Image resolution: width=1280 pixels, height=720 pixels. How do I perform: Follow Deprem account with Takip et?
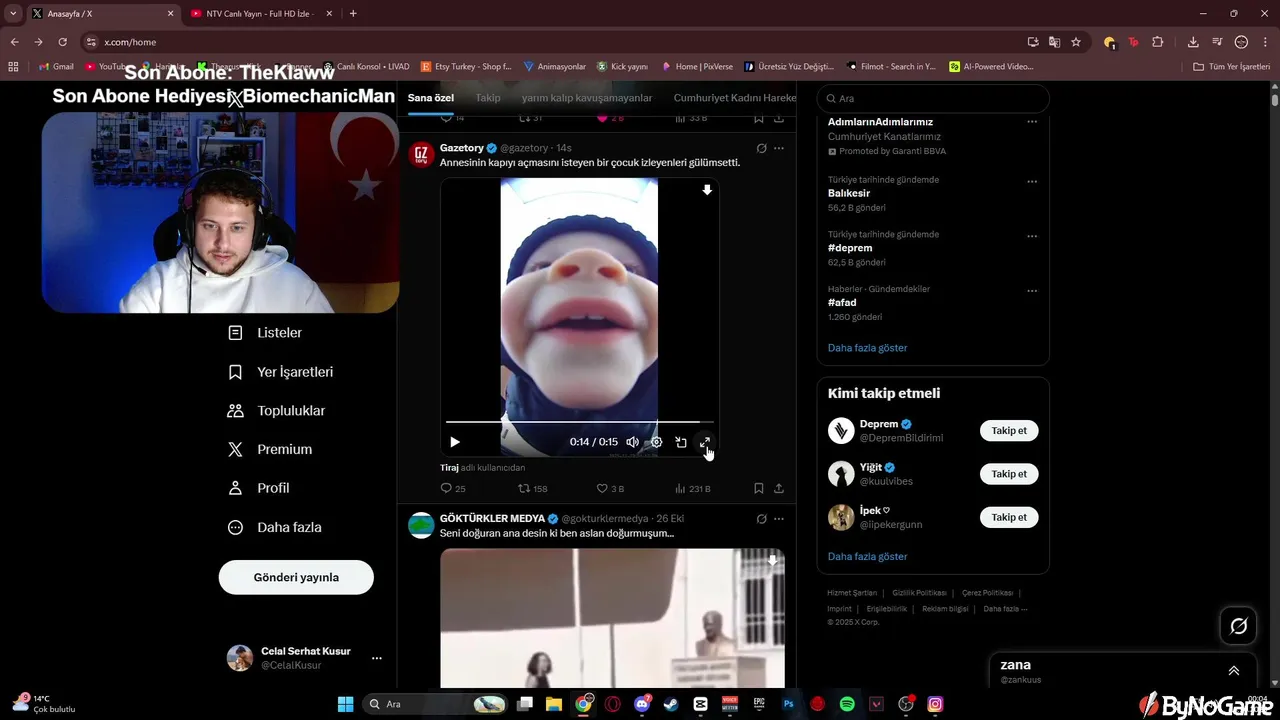coord(1009,431)
